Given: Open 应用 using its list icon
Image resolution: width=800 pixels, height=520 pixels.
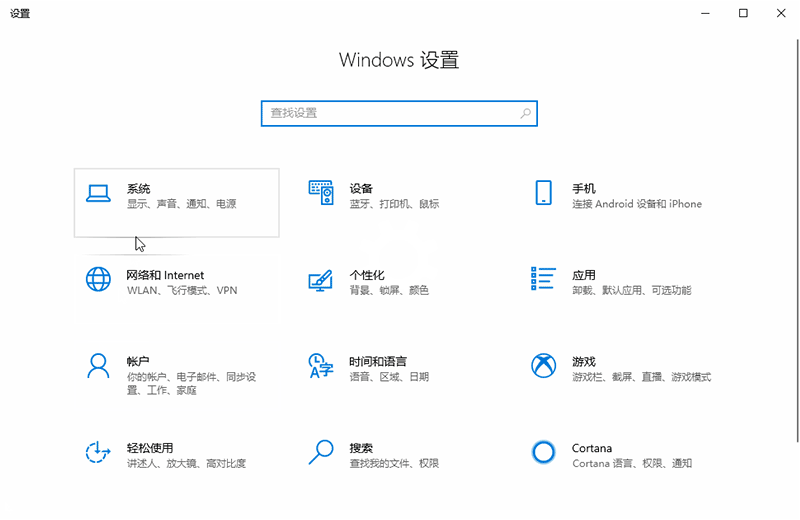Looking at the screenshot, I should 543,280.
